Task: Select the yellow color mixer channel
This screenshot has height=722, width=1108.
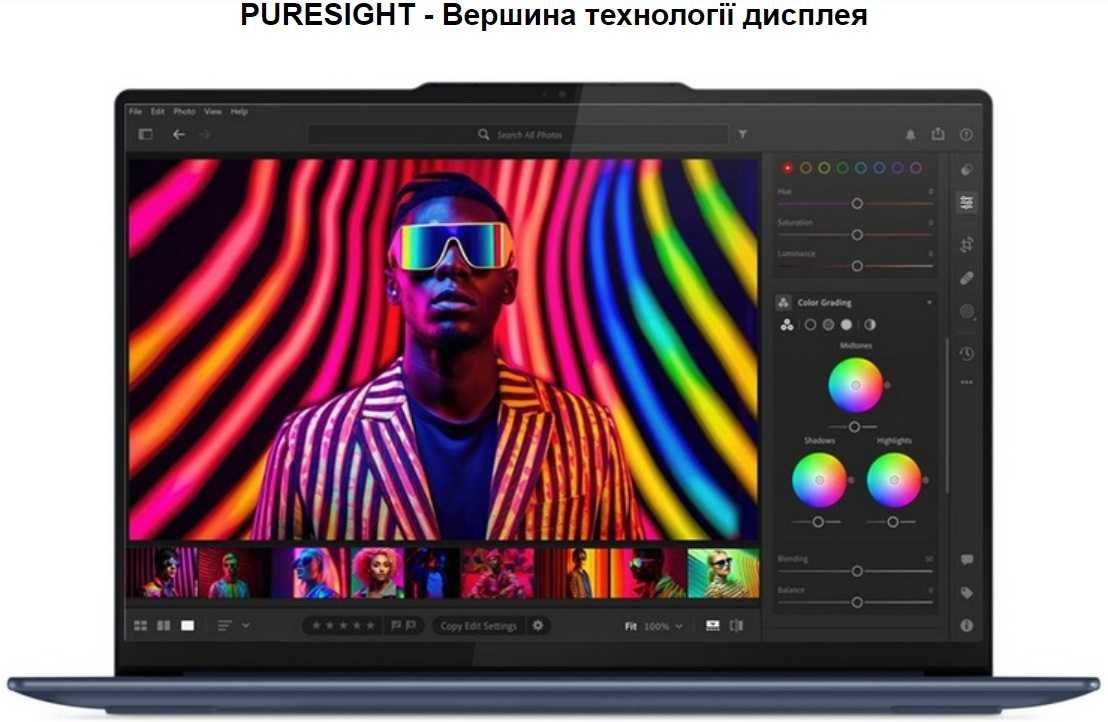Action: pos(824,168)
